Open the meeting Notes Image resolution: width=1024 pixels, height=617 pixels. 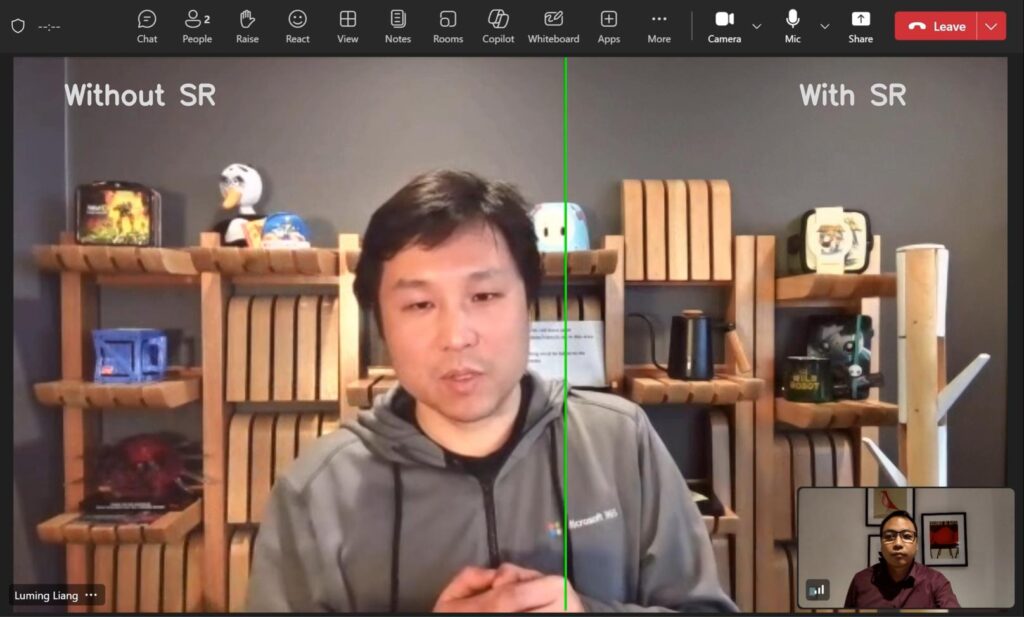point(397,25)
